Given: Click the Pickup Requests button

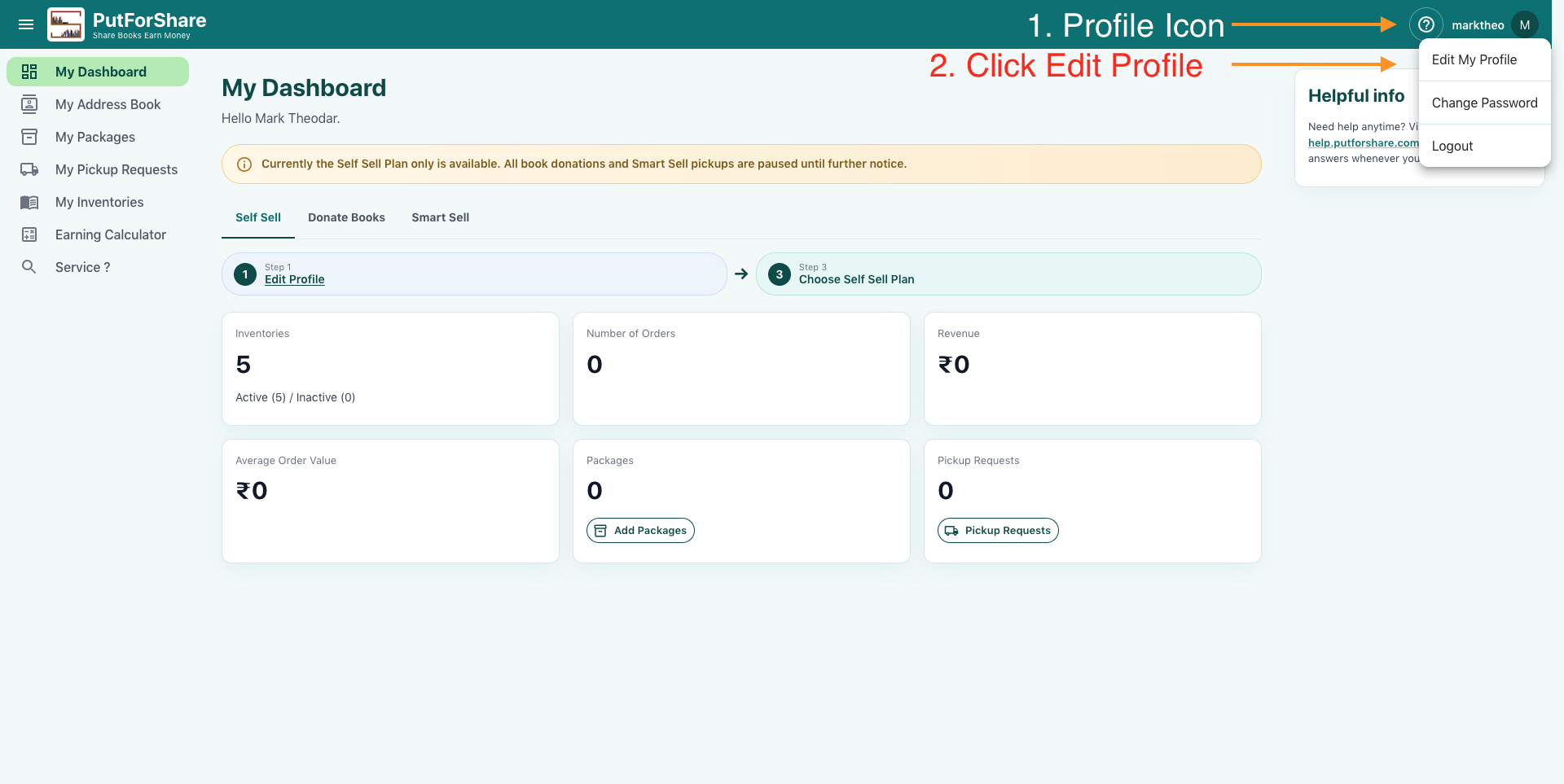Looking at the screenshot, I should click(x=998, y=531).
